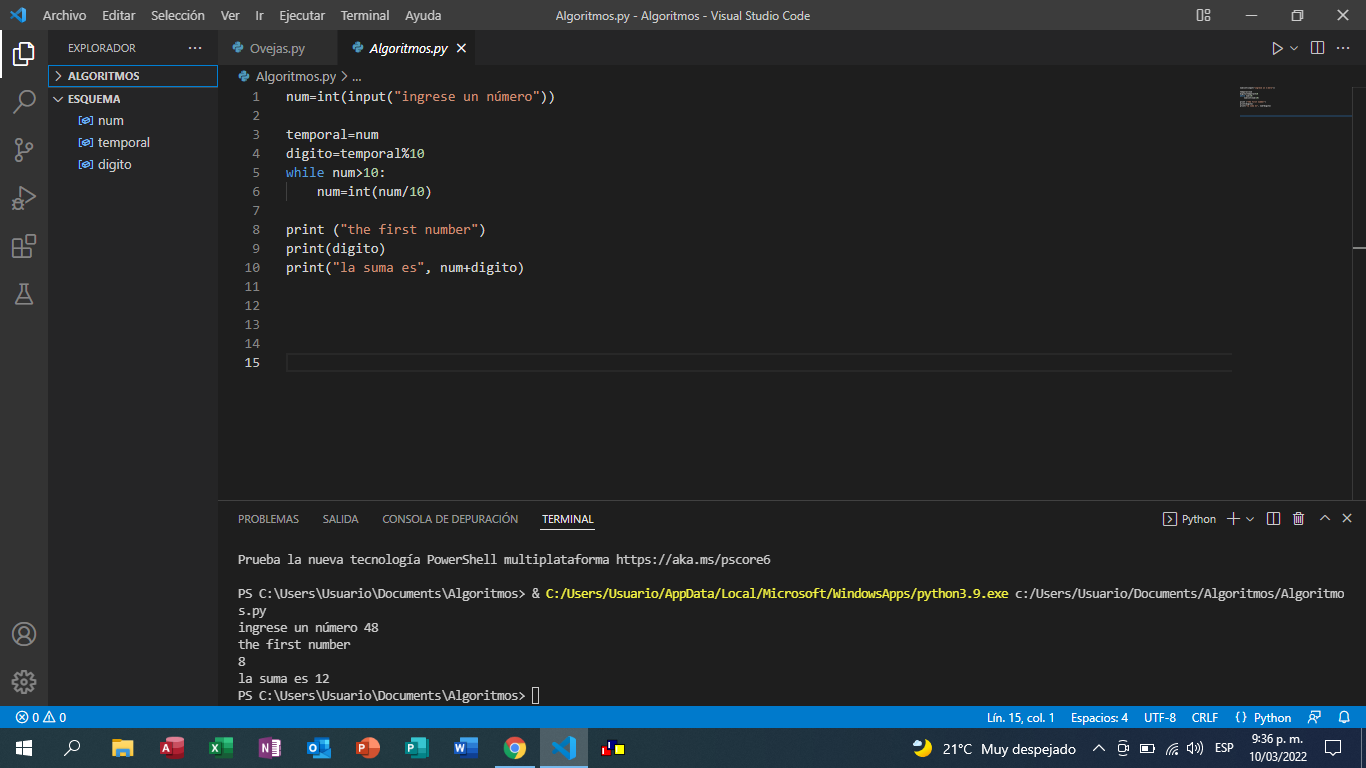This screenshot has width=1366, height=768.
Task: Collapse the ESQUEMA outline section
Action: pos(93,99)
